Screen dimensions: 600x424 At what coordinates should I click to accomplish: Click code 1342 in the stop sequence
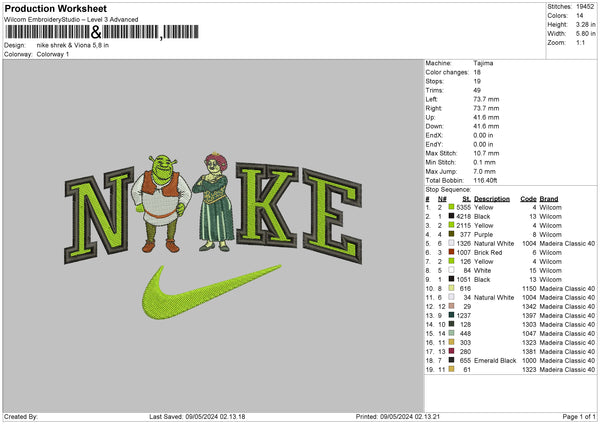click(529, 306)
